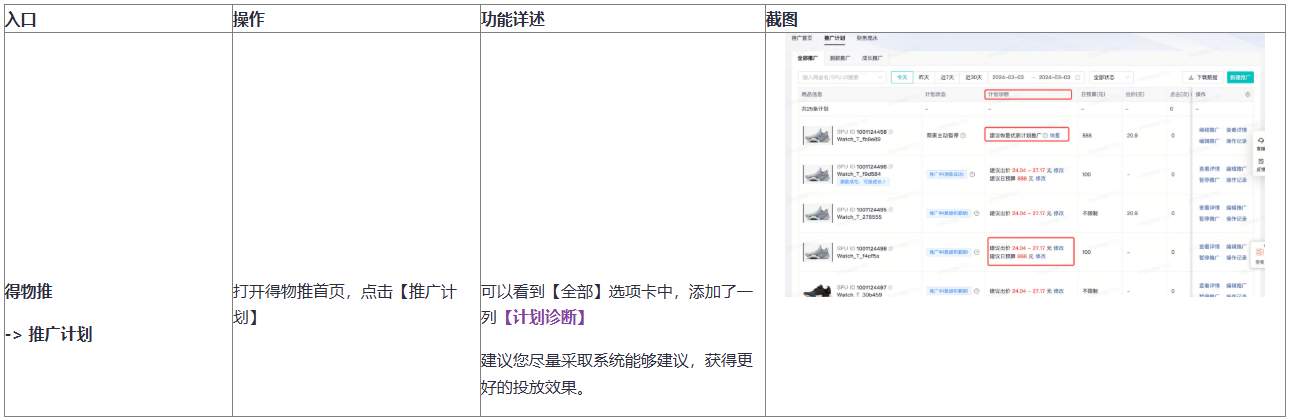1290x420 pixels.
Task: Click the start date 2024-03-03 field
Action: coord(1010,77)
